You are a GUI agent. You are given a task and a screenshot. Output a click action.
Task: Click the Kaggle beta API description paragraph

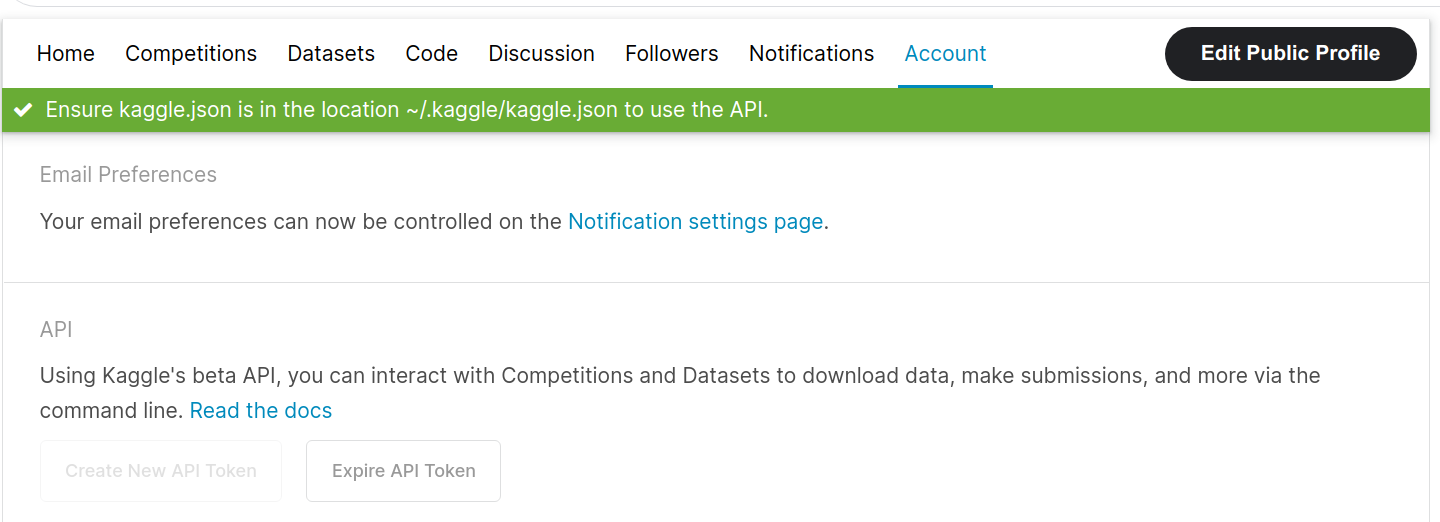(680, 377)
